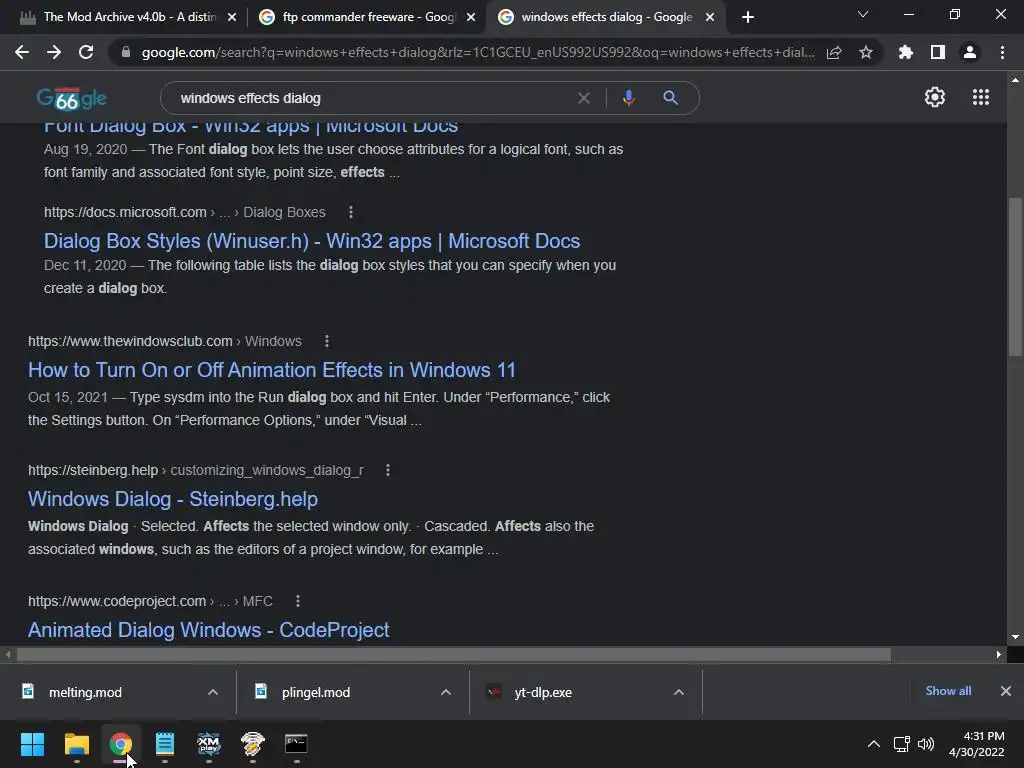The image size is (1024, 768).
Task: Close the ftp commander freeware tab
Action: [x=471, y=17]
